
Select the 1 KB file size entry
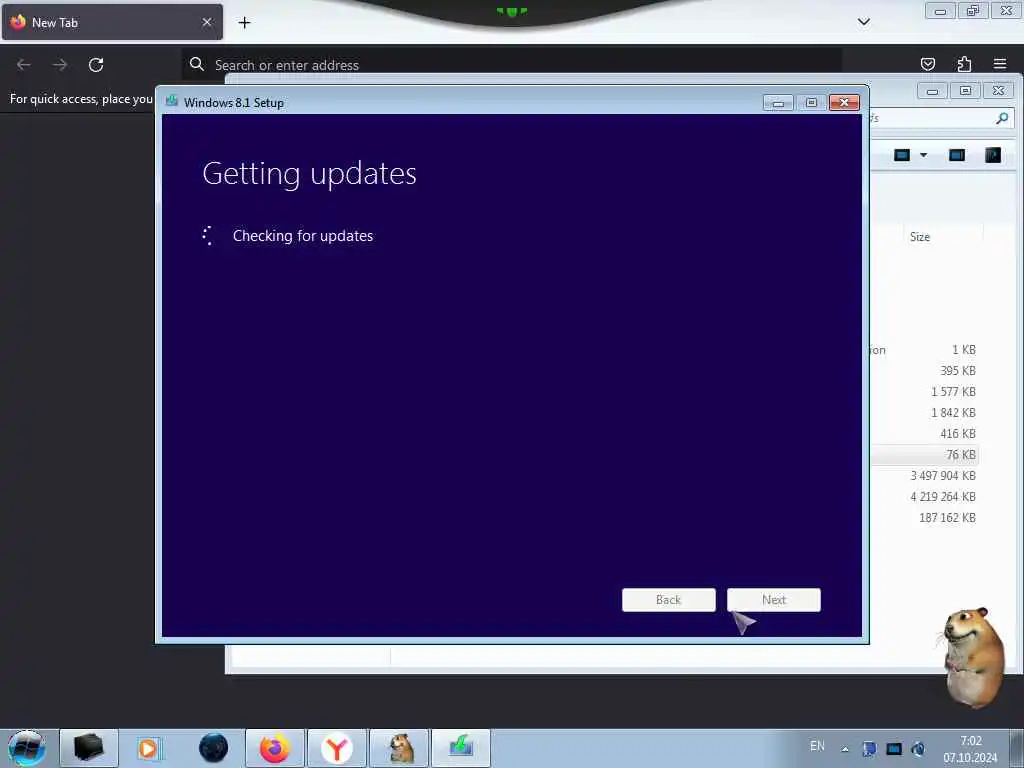pos(963,350)
